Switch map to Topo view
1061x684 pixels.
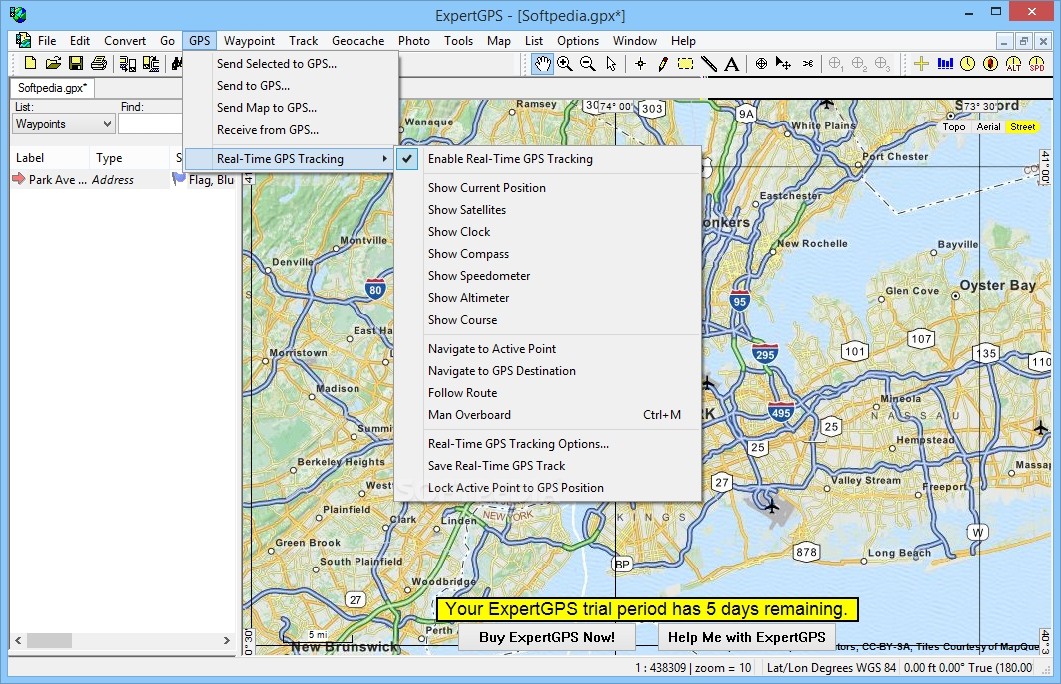tap(954, 127)
